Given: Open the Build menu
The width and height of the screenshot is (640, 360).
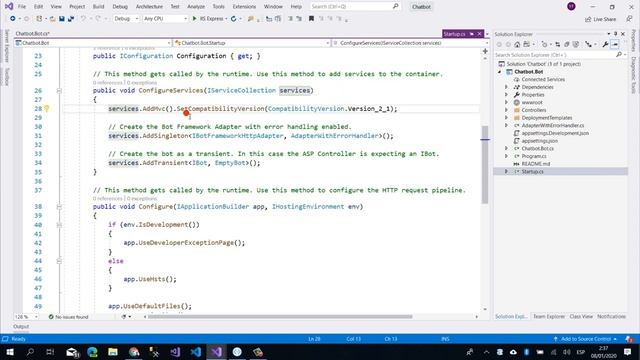Looking at the screenshot, I should pyautogui.click(x=98, y=7).
